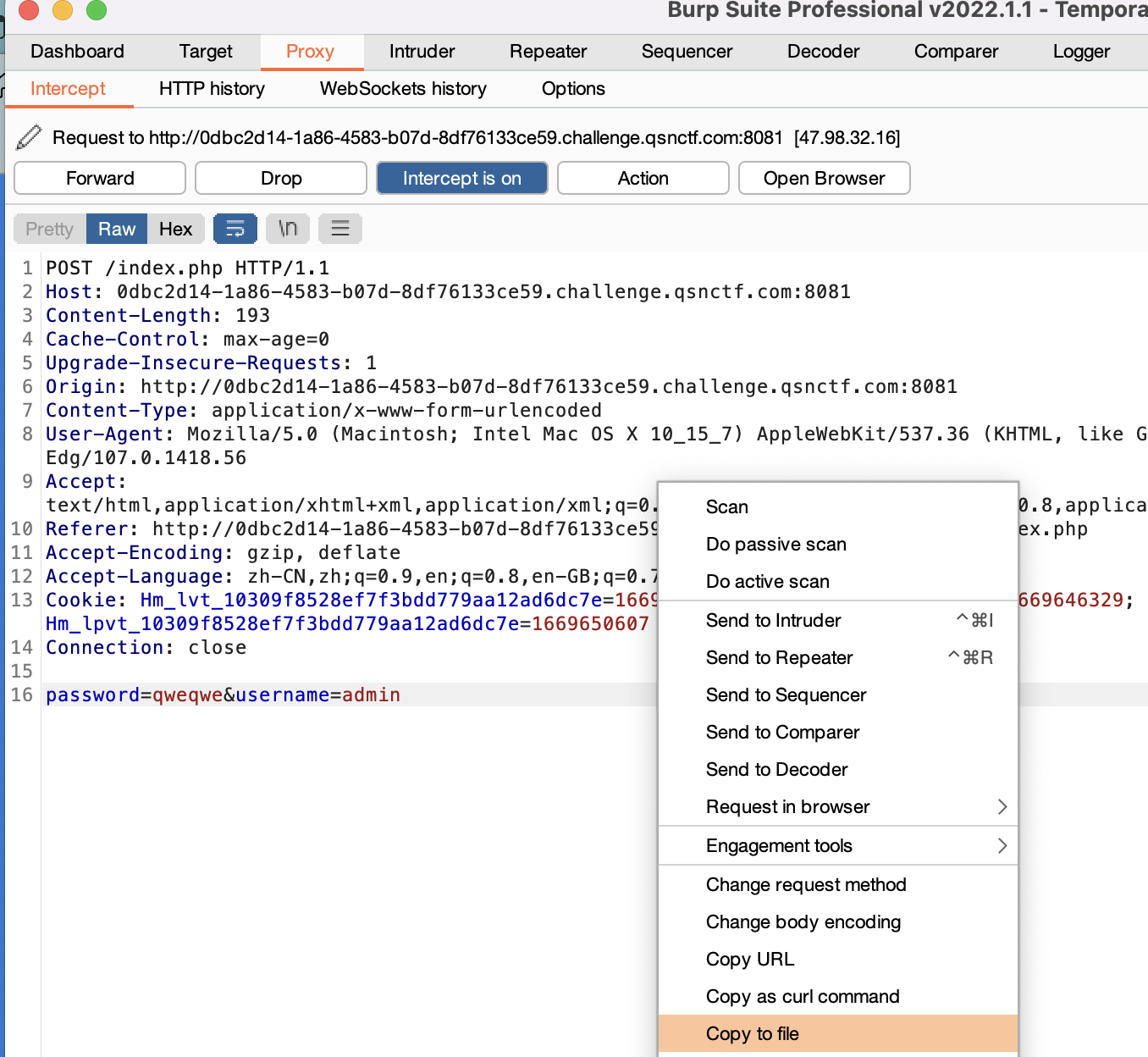
Task: Choose Scan from context menu
Action: 838,506
